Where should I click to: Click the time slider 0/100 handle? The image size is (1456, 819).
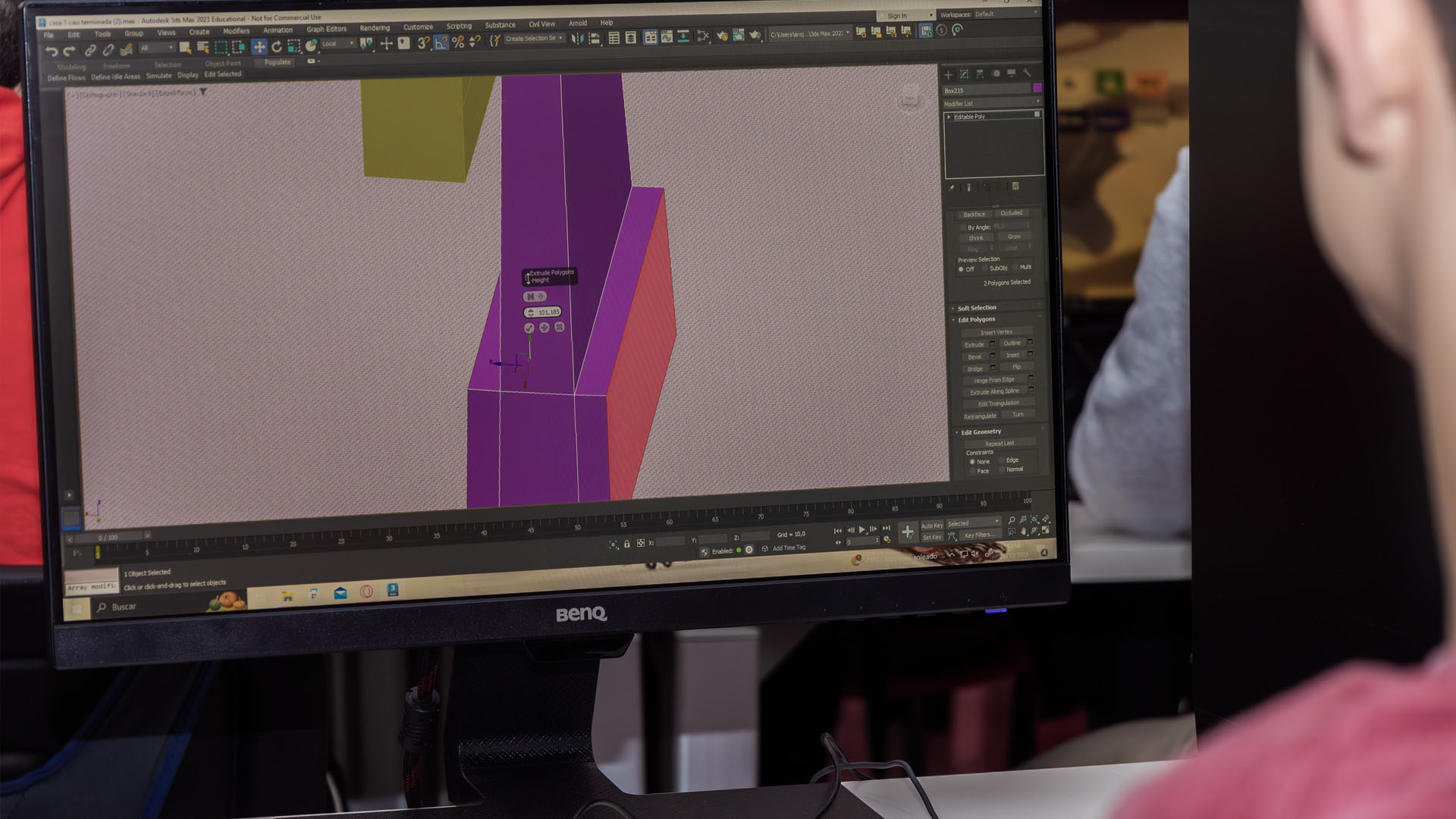[x=108, y=538]
